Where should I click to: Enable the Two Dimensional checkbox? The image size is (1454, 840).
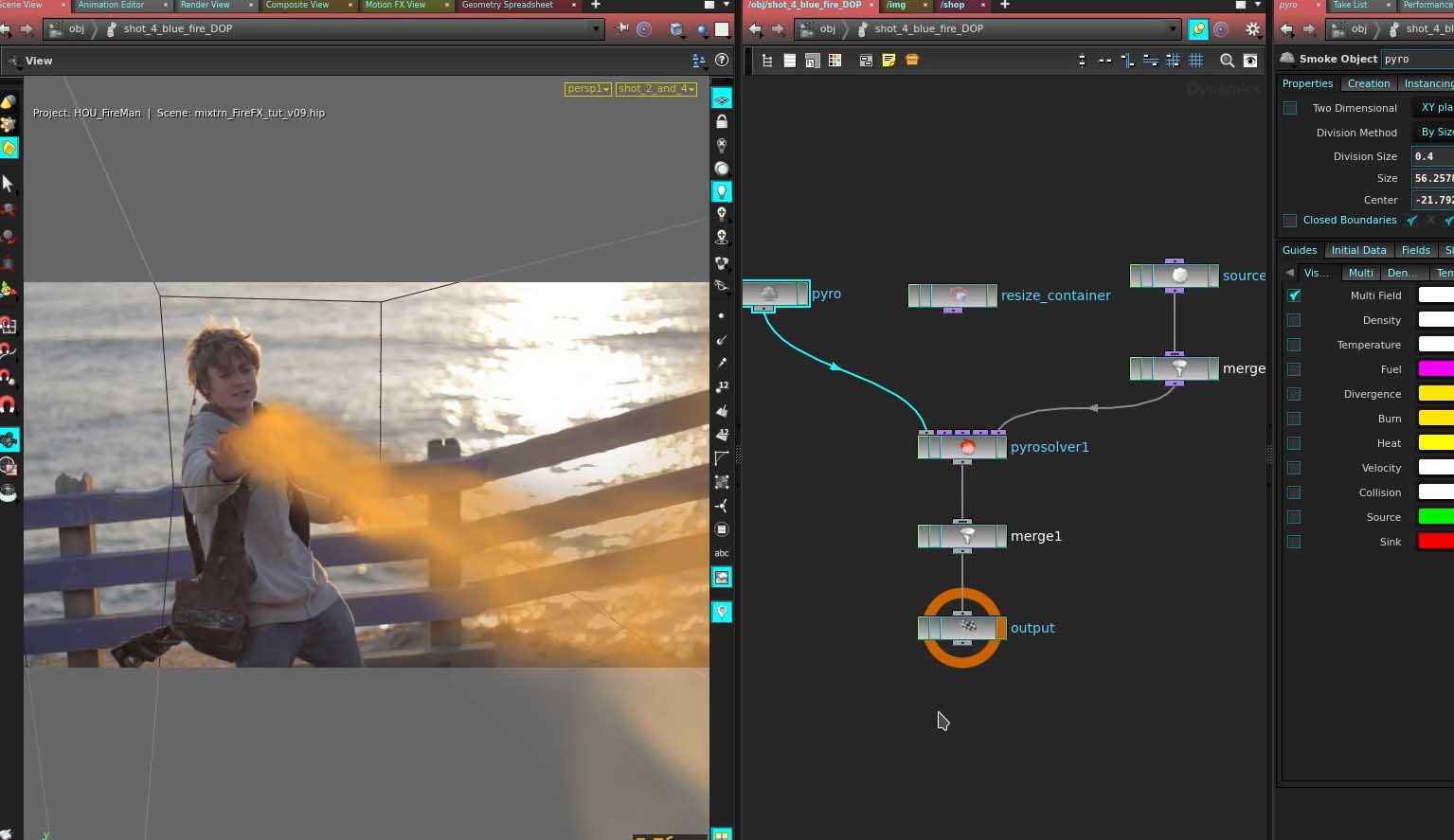coord(1290,108)
